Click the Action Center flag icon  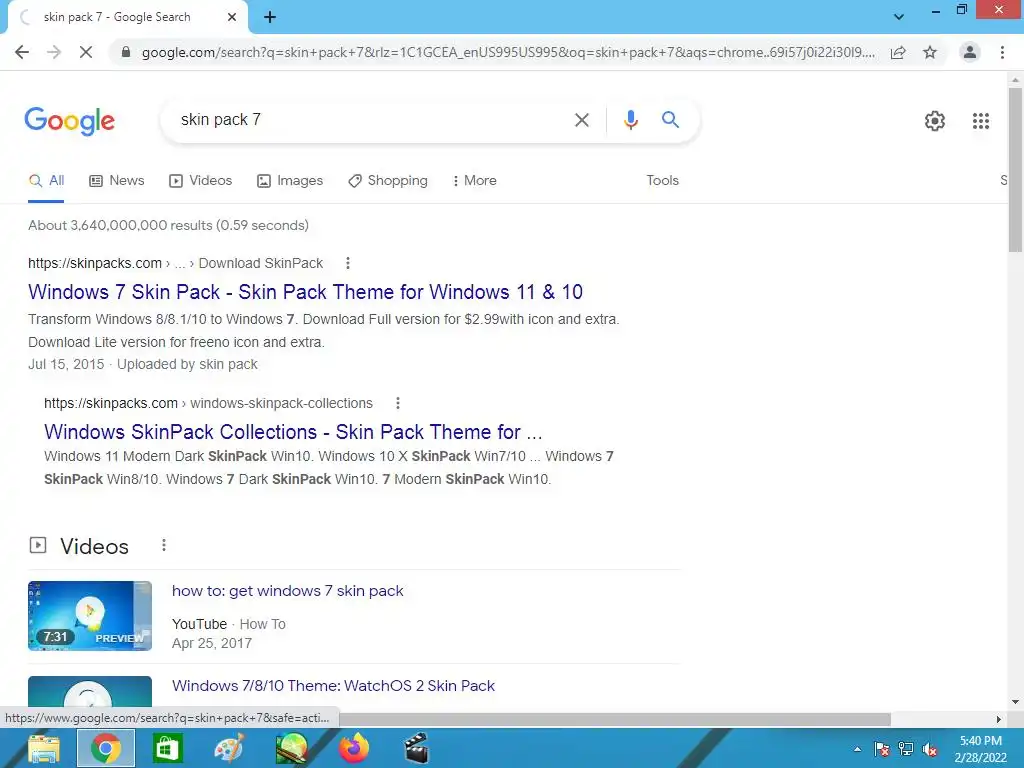pos(881,749)
